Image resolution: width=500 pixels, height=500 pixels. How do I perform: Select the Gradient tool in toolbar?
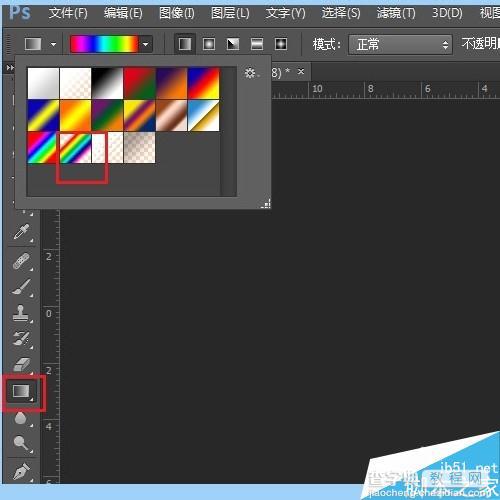click(22, 391)
